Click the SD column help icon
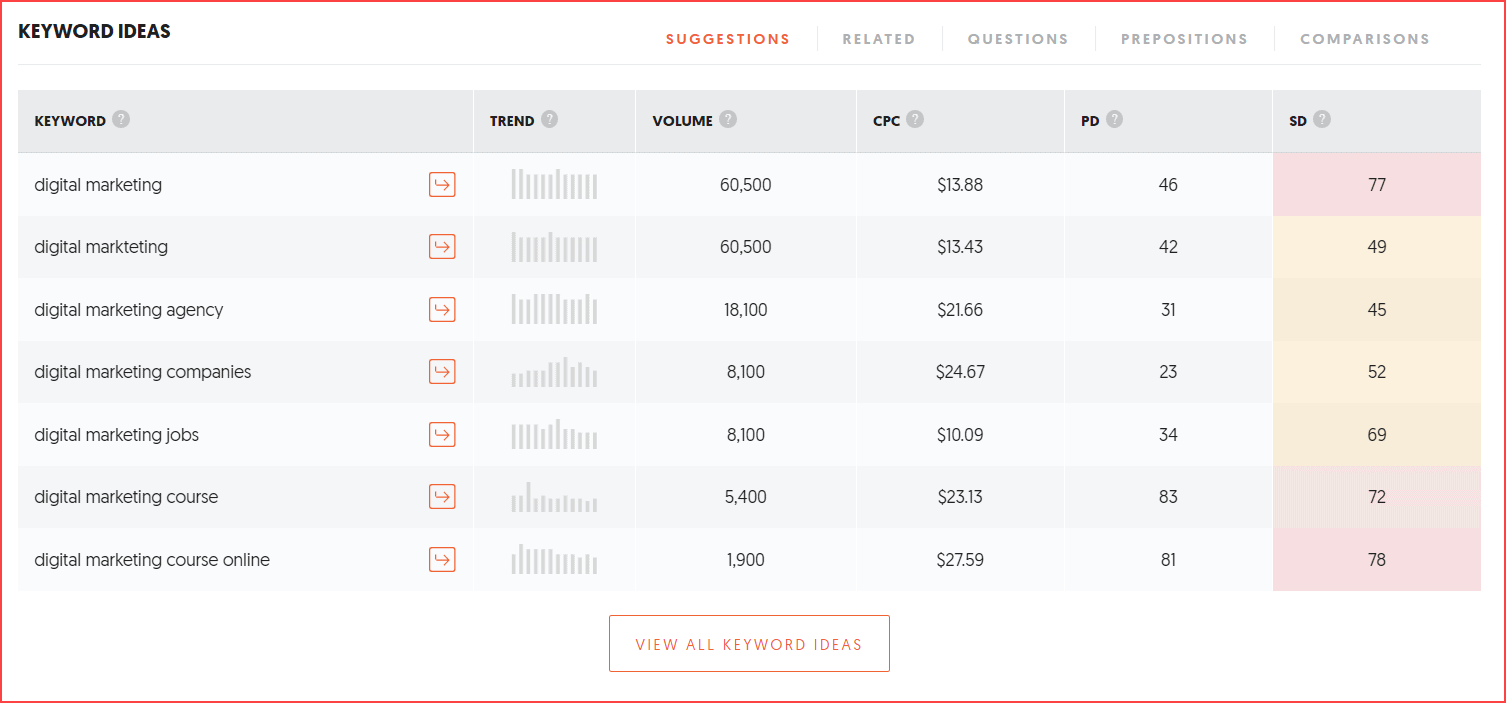Viewport: 1506px width, 703px height. tap(1322, 120)
